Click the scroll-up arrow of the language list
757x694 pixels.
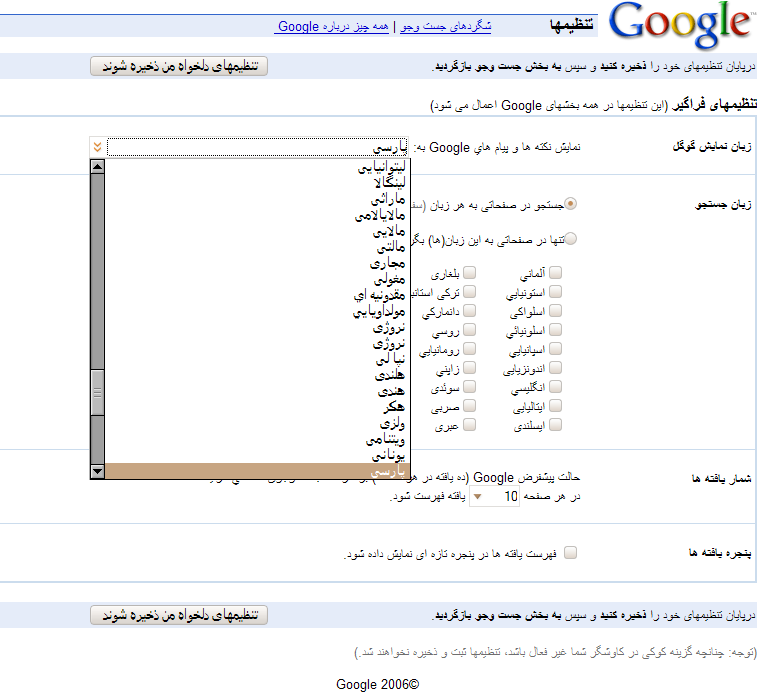[x=97, y=167]
